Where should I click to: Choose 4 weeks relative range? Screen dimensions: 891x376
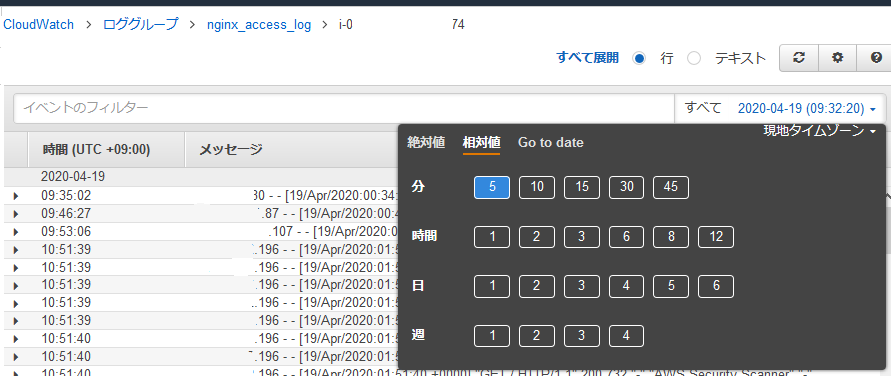[627, 336]
